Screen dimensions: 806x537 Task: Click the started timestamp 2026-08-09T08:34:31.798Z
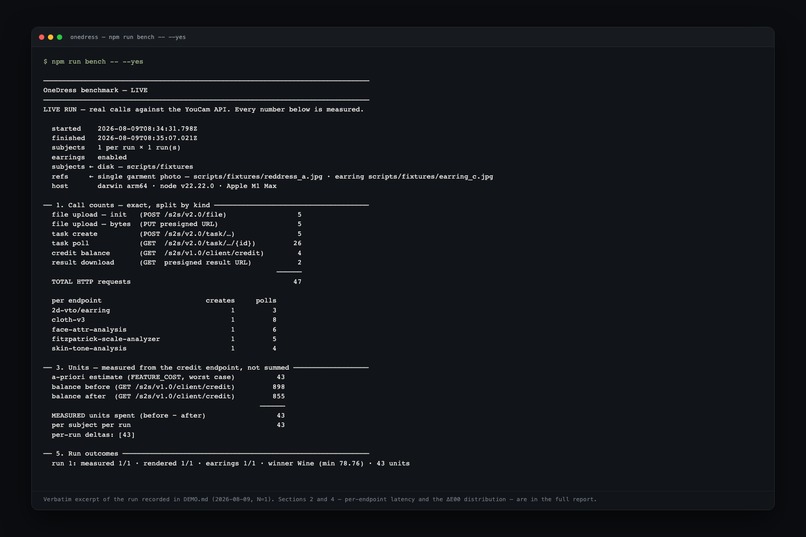[148, 129]
